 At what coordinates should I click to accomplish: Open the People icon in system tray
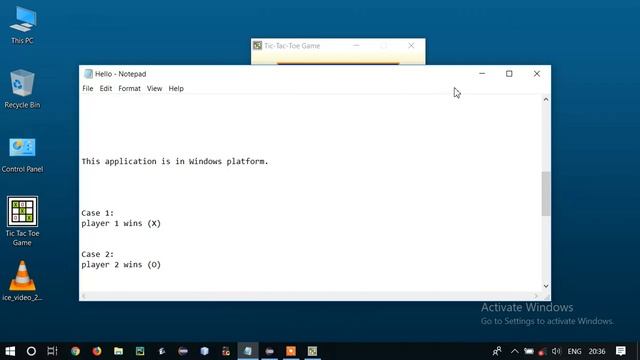coord(497,351)
